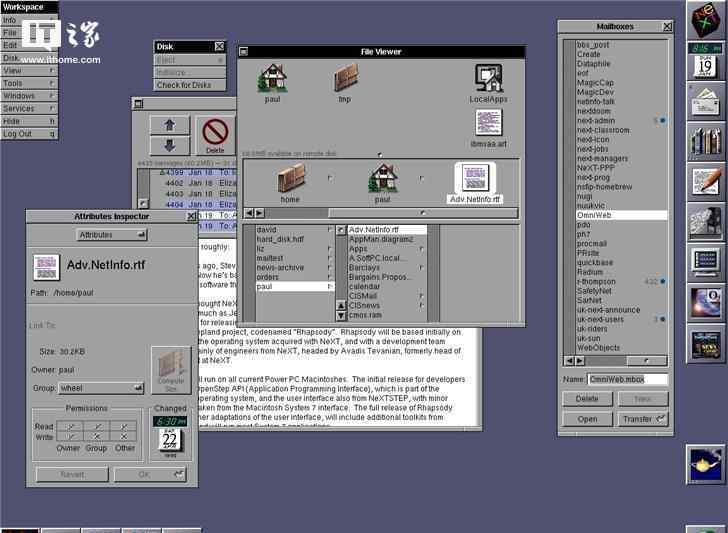Toggle Owner Write permission

click(x=70, y=436)
